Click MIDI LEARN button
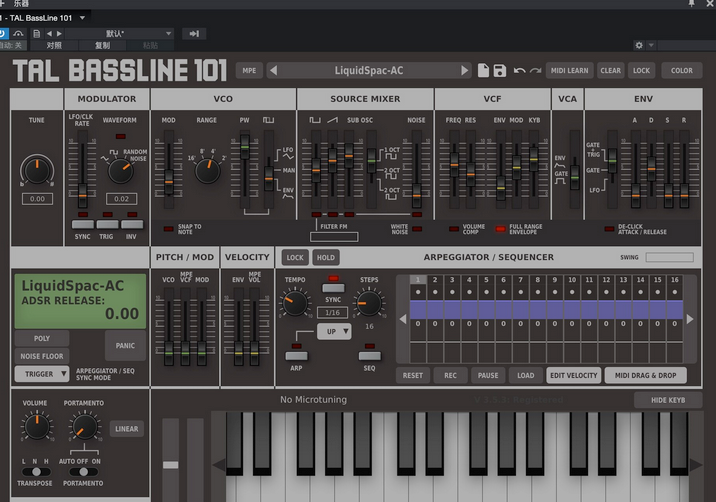Image resolution: width=716 pixels, height=502 pixels. pyautogui.click(x=569, y=70)
